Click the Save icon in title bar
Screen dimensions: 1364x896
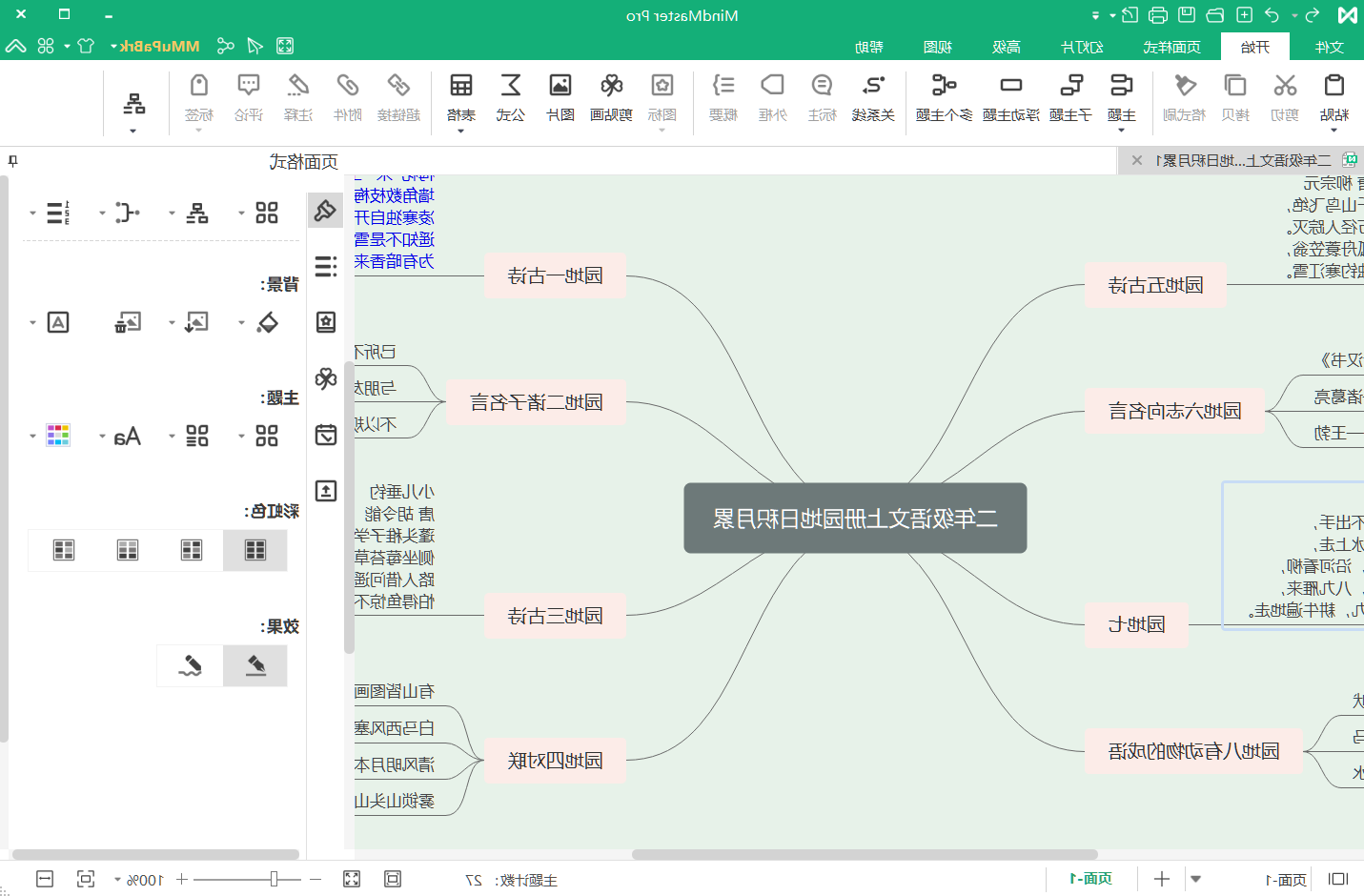[x=1187, y=15]
